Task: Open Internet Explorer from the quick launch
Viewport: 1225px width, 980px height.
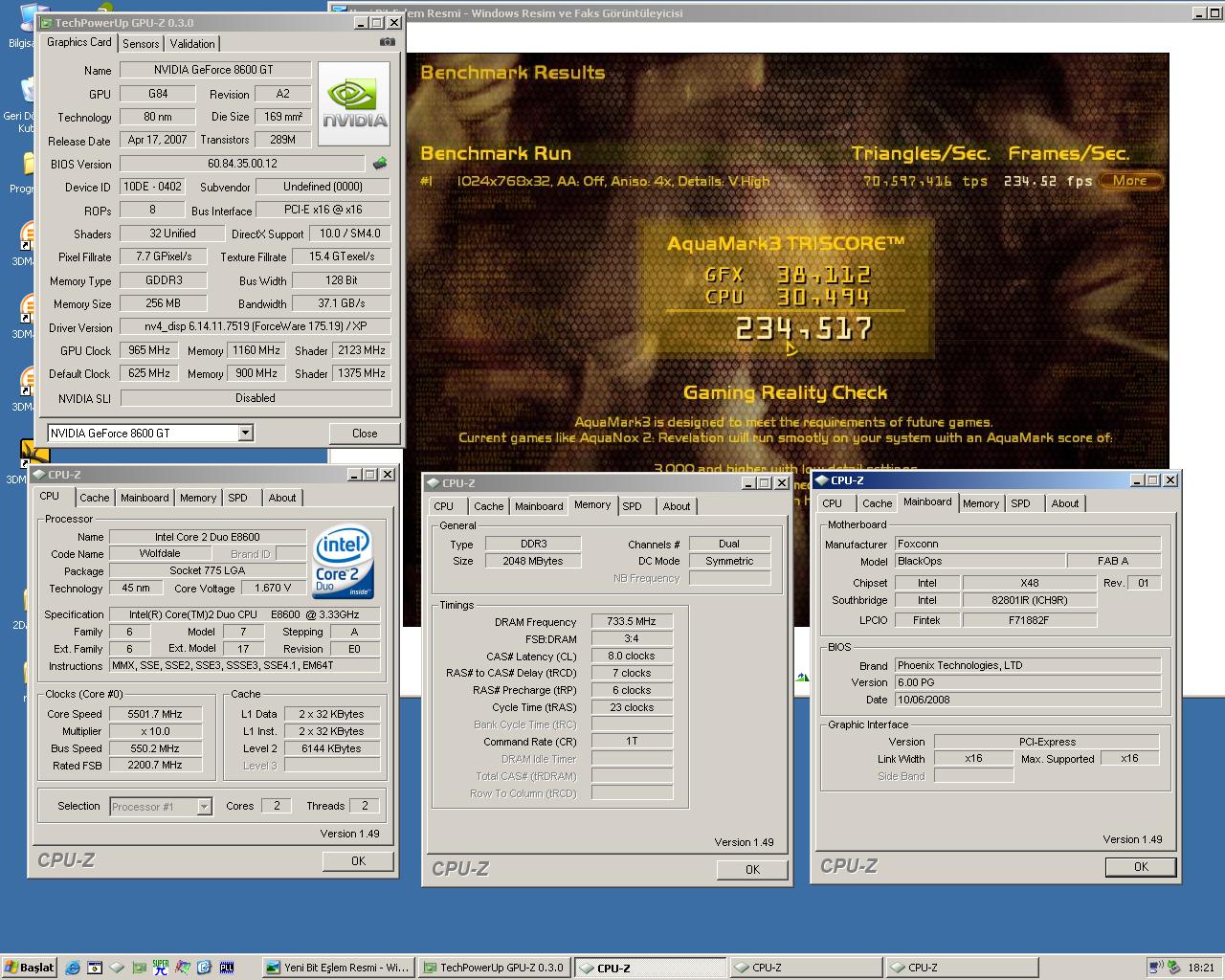Action: tap(73, 968)
